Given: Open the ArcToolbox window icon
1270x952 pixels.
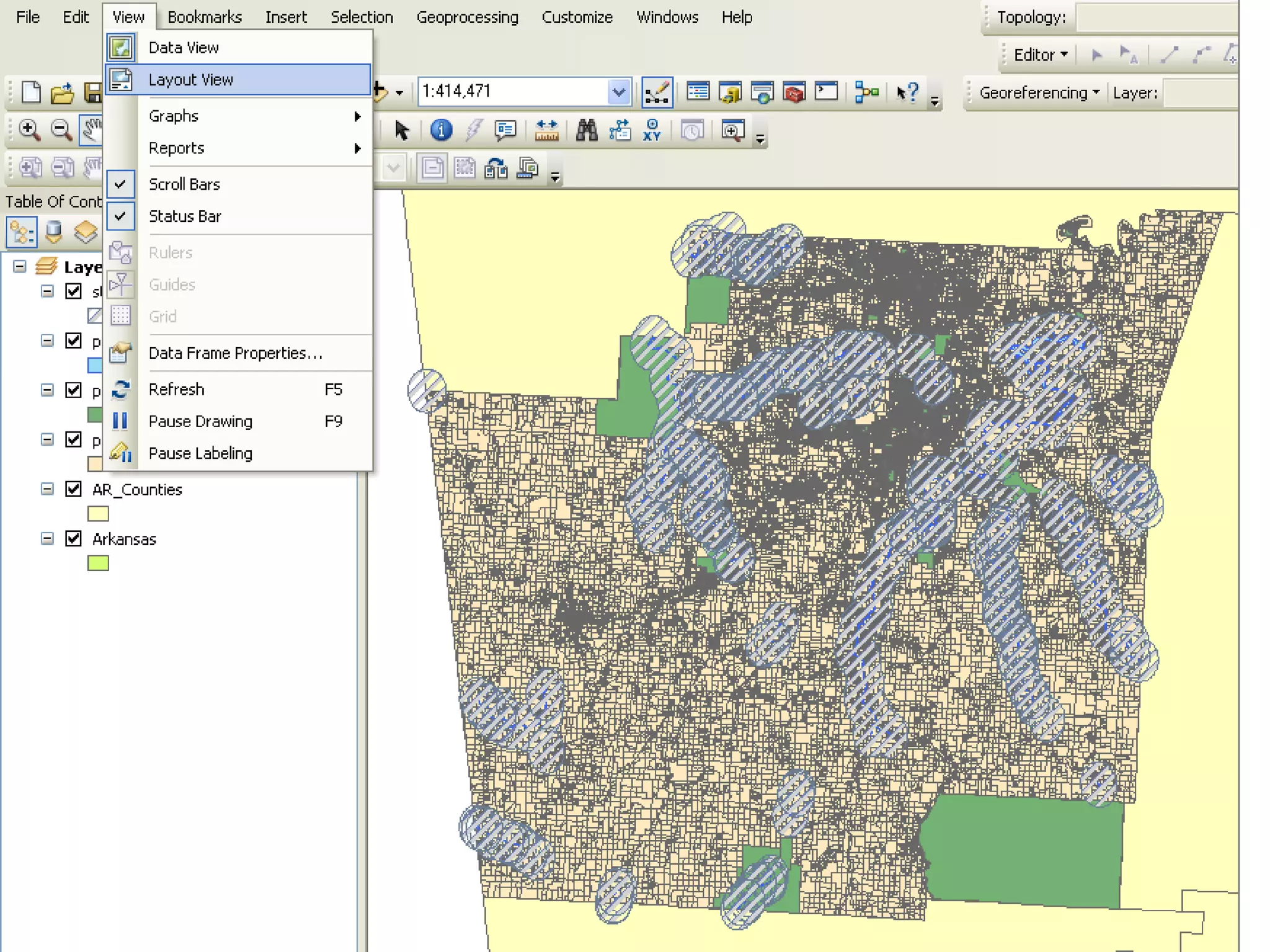Looking at the screenshot, I should [794, 92].
